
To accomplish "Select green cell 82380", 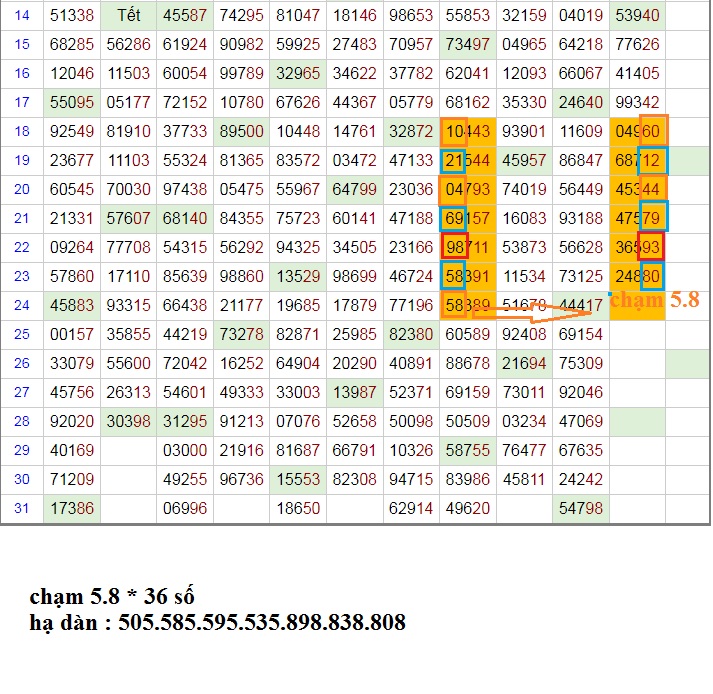I will coord(411,333).
